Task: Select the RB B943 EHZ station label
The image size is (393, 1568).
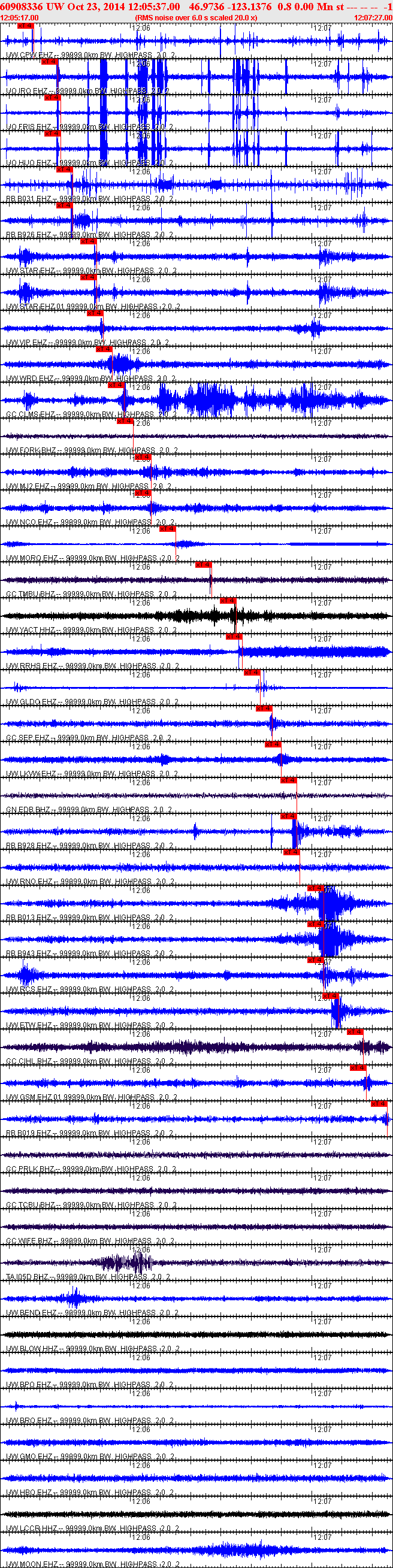Action: (89, 953)
